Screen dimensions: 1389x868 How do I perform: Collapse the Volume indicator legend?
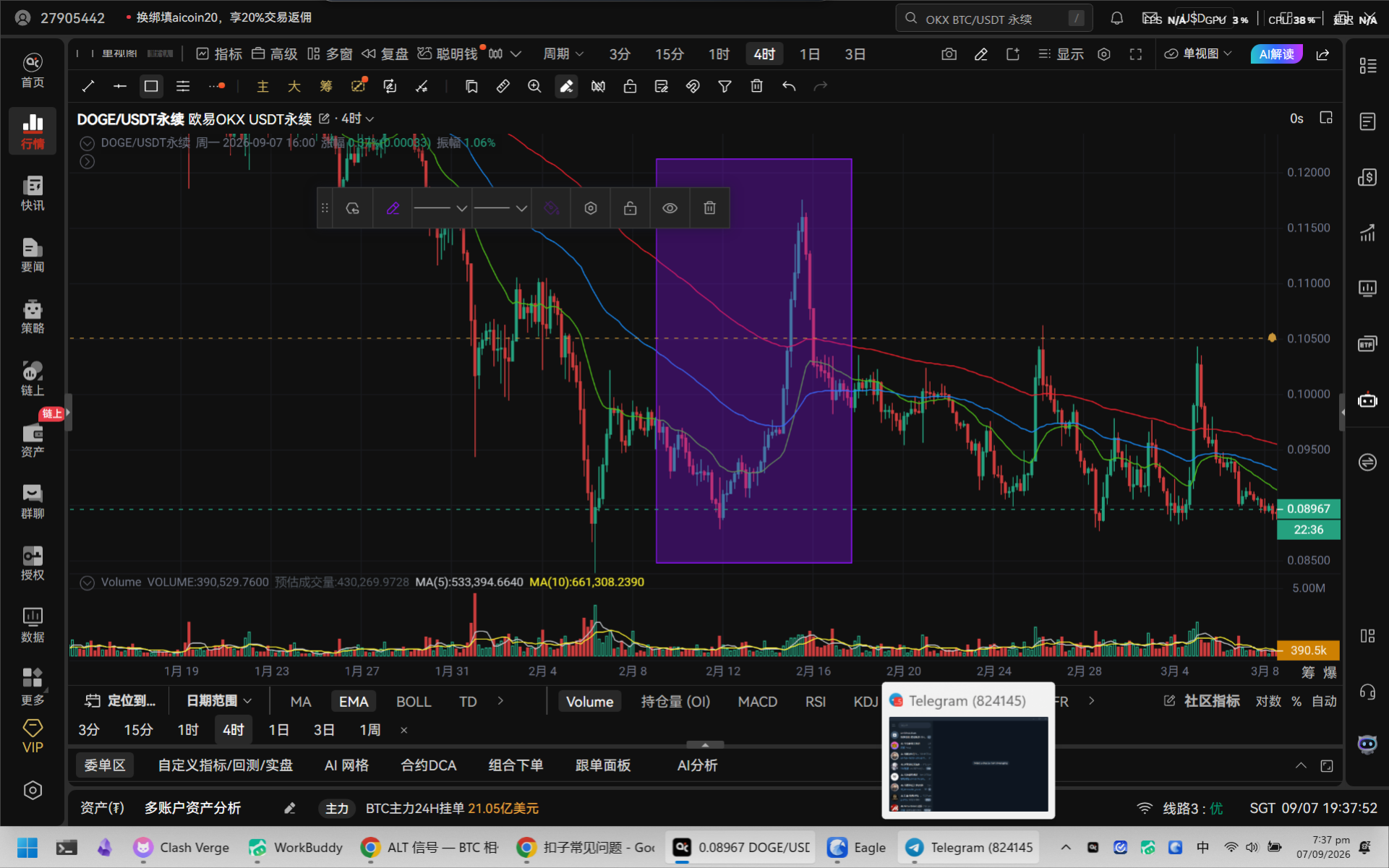pyautogui.click(x=87, y=583)
